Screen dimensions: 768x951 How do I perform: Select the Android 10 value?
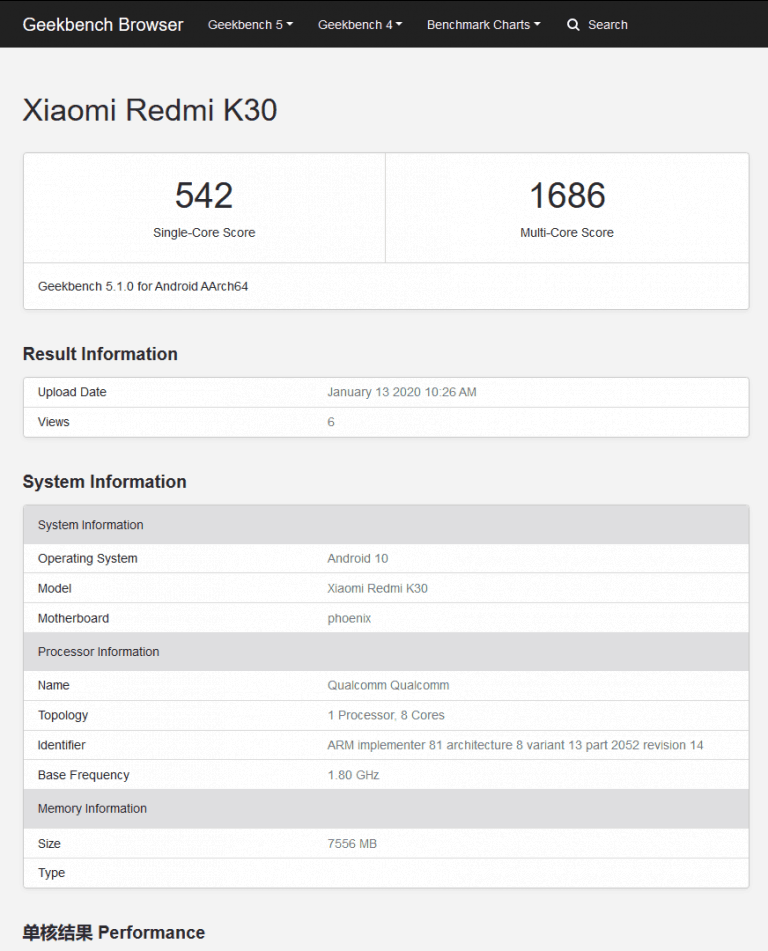[357, 559]
